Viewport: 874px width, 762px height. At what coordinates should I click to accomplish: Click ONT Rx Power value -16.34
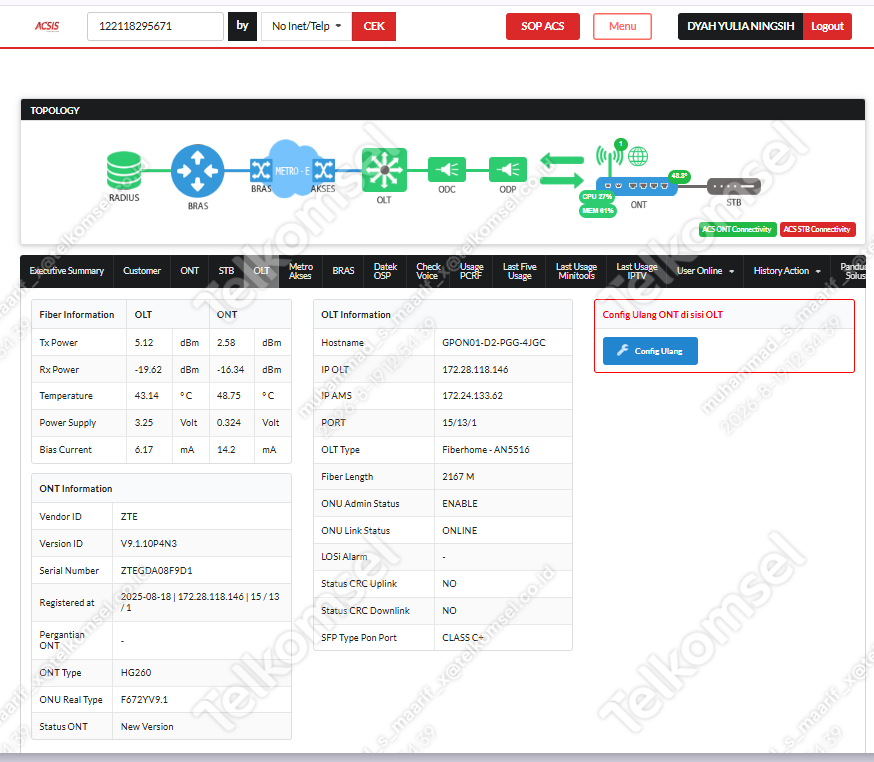pos(230,370)
